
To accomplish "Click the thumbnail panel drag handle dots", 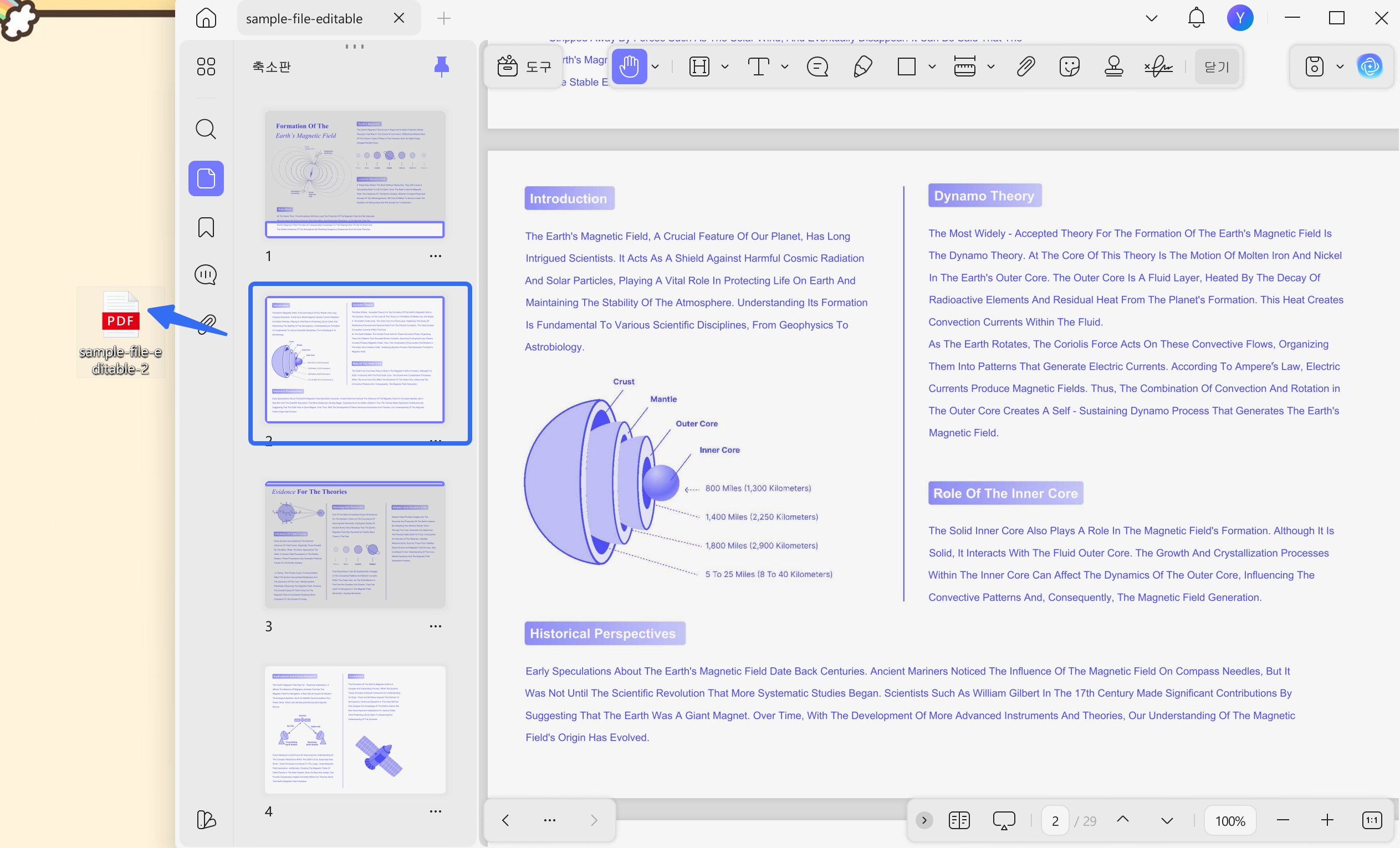I will coord(355,46).
